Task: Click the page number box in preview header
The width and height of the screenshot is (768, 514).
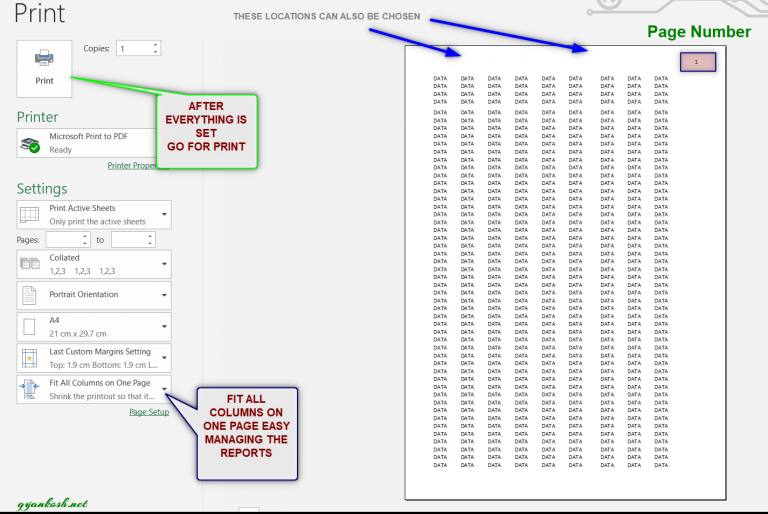Action: (697, 62)
